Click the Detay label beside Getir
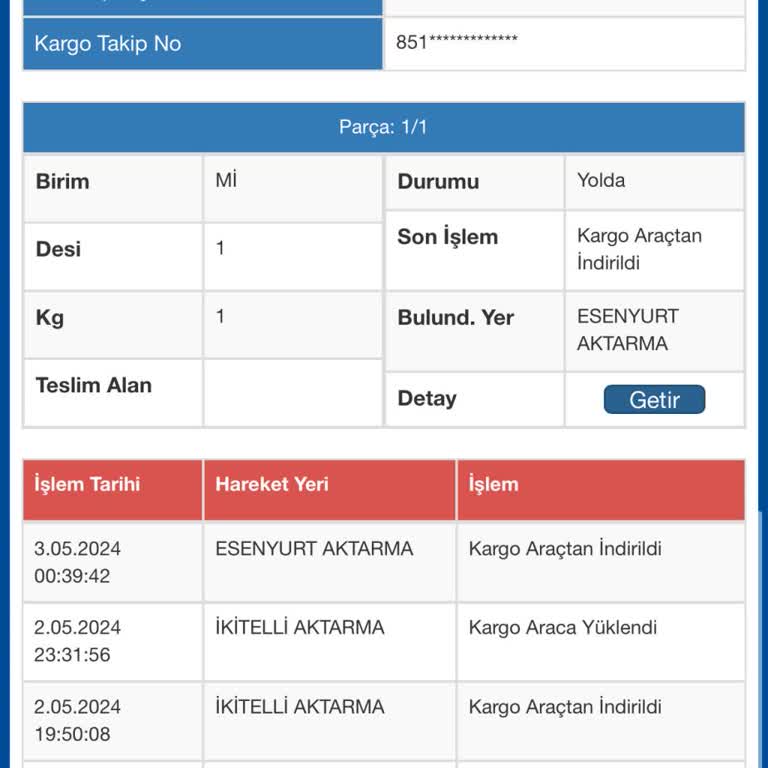 point(427,399)
